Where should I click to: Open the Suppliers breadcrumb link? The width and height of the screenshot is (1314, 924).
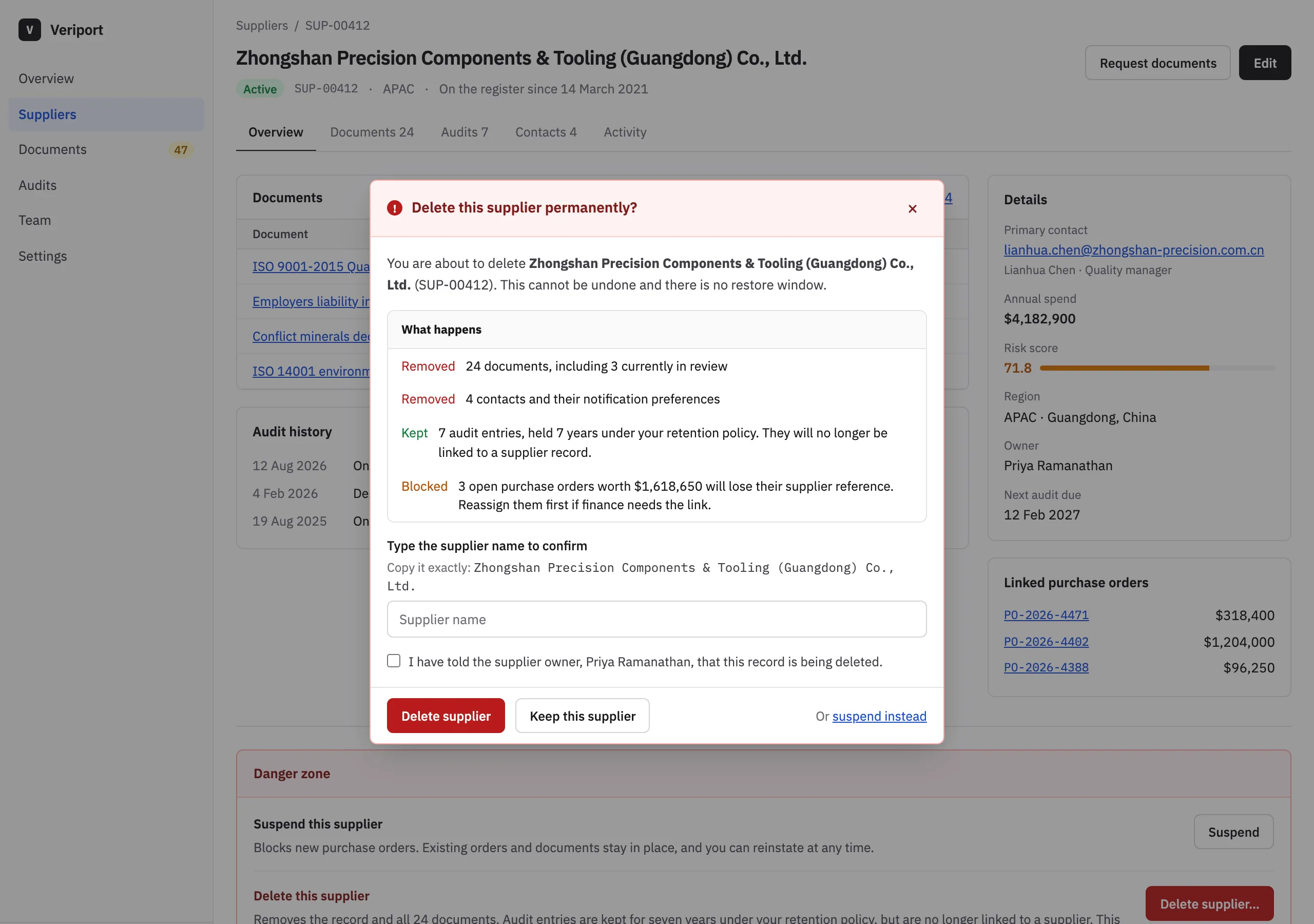pos(262,25)
